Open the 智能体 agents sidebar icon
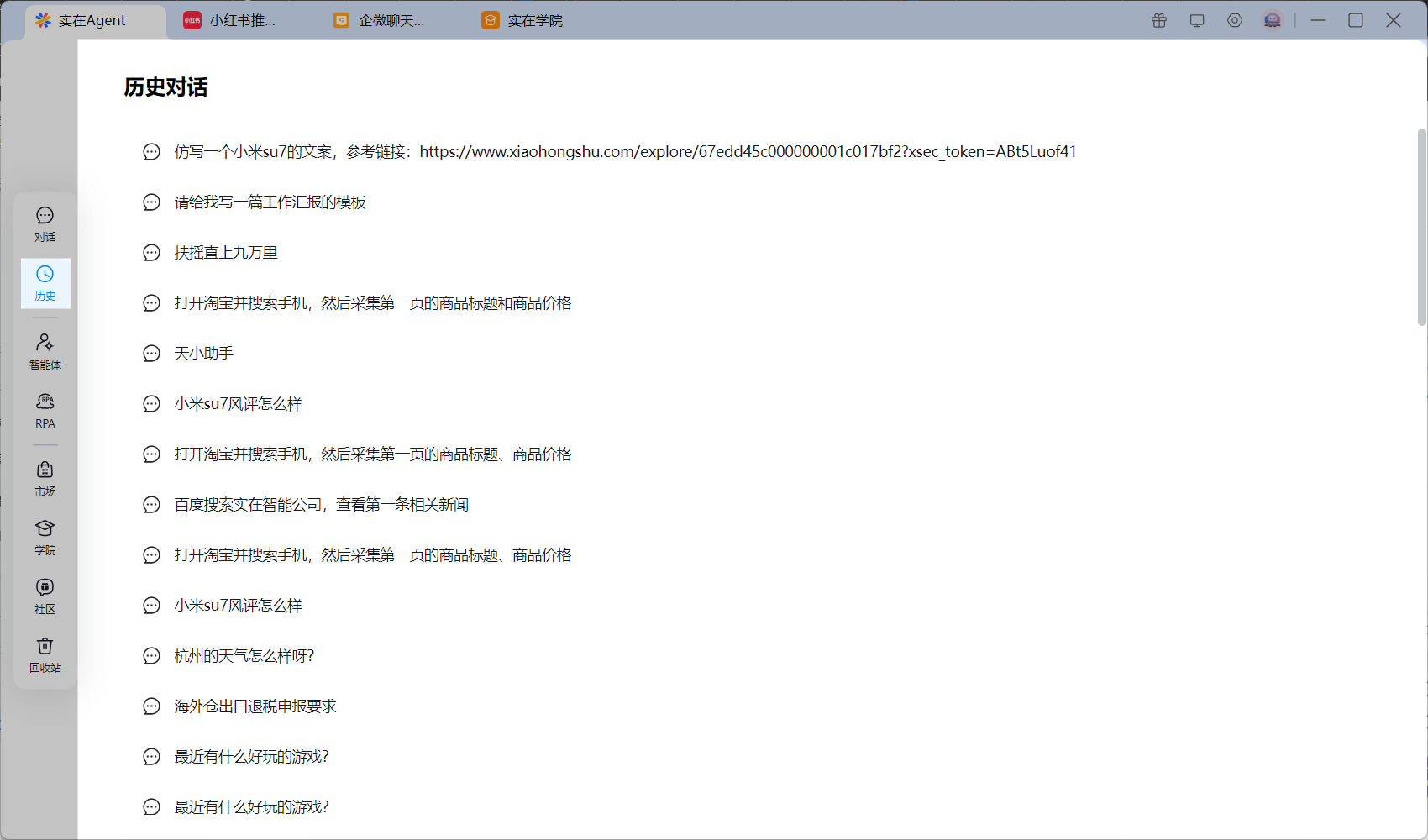The image size is (1428, 840). [x=45, y=352]
